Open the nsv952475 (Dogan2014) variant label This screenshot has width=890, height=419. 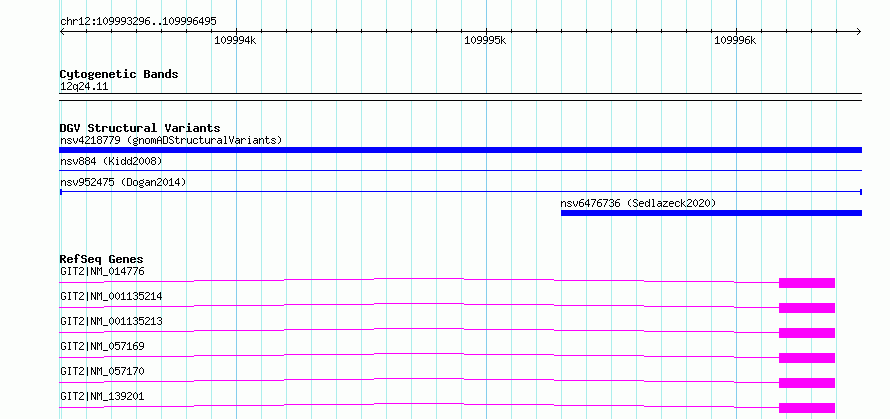123,183
